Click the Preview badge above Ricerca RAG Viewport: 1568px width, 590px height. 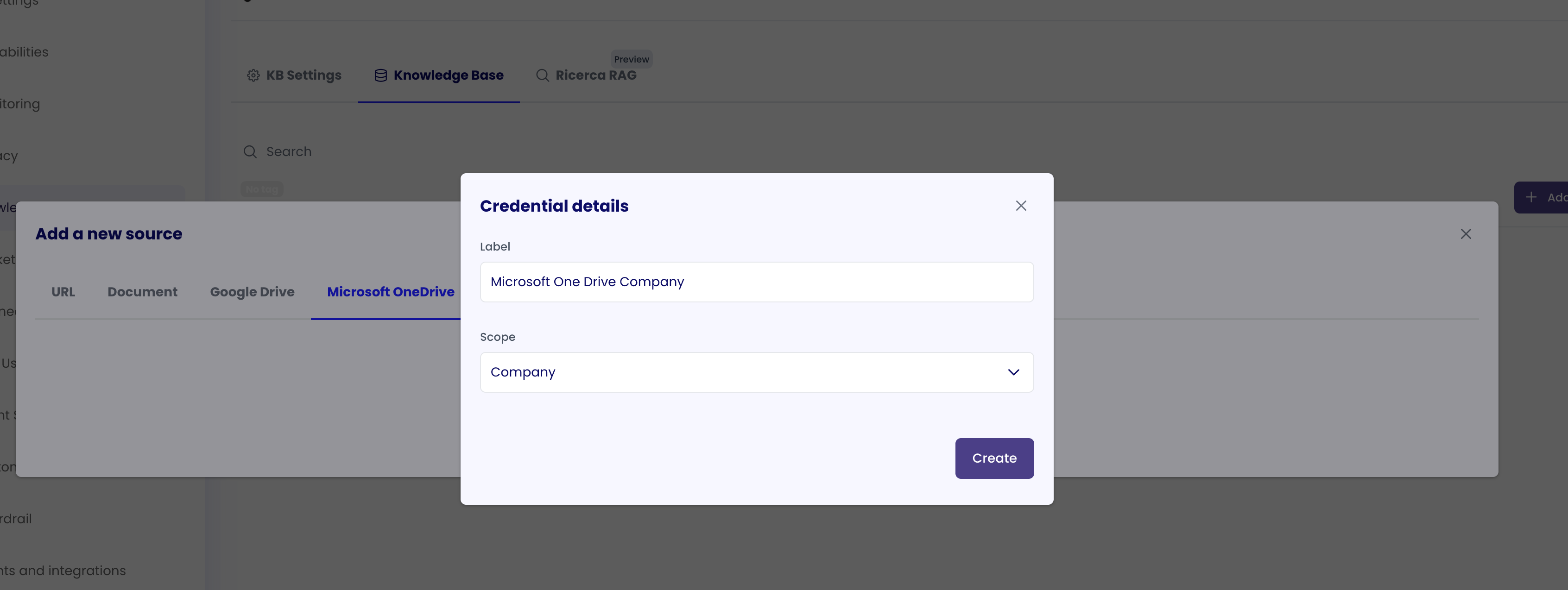pyautogui.click(x=631, y=59)
